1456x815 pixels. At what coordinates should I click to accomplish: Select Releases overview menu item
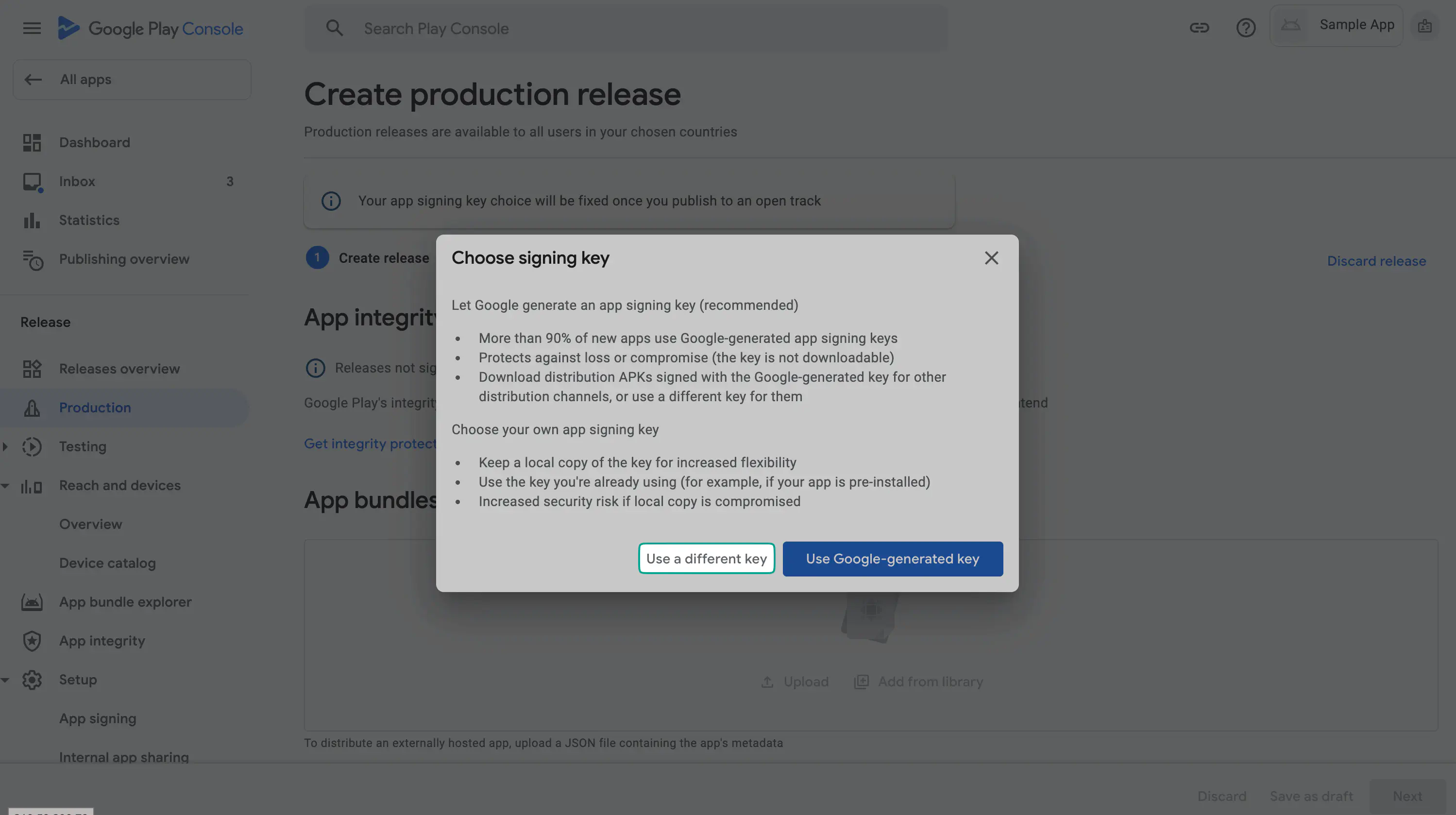tap(119, 369)
